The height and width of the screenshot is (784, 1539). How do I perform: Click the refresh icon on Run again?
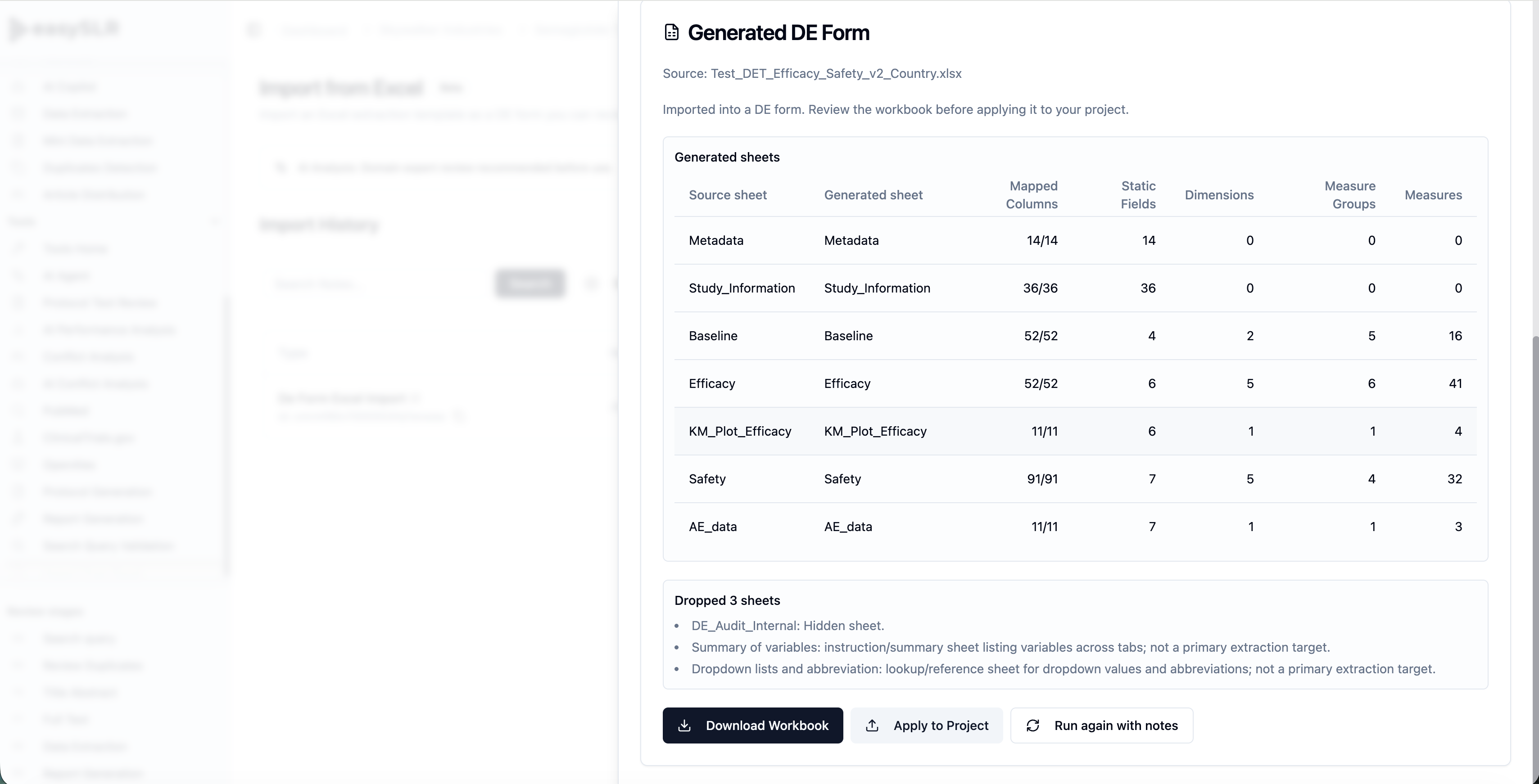tap(1033, 725)
